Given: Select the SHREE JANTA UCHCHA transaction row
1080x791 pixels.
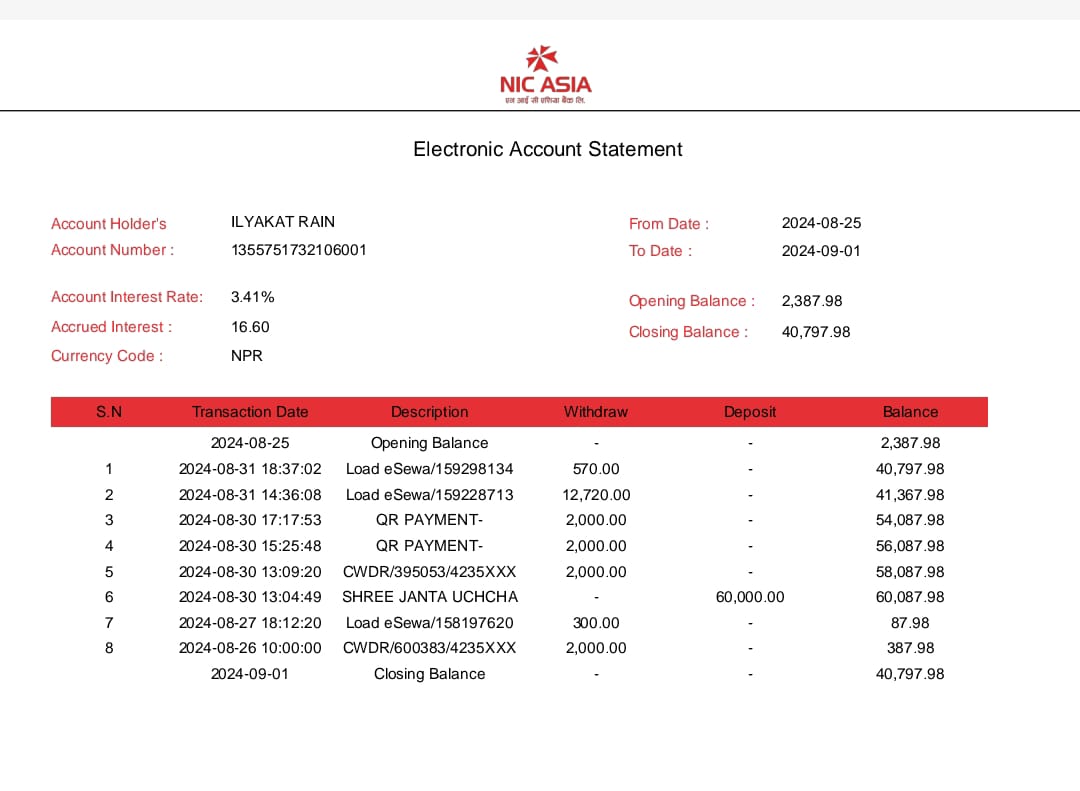Looking at the screenshot, I should [519, 597].
